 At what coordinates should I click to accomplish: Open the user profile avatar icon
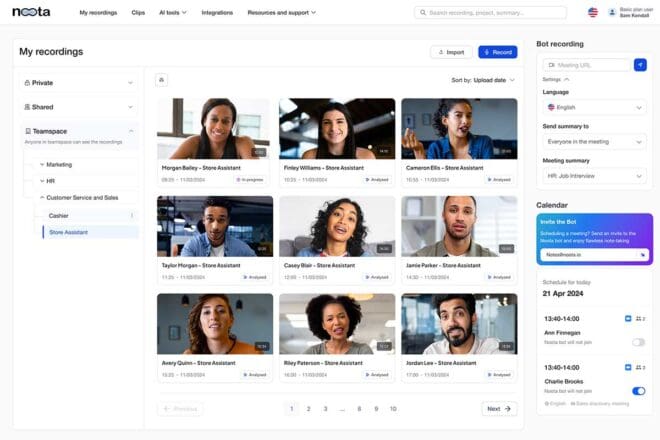pos(611,12)
